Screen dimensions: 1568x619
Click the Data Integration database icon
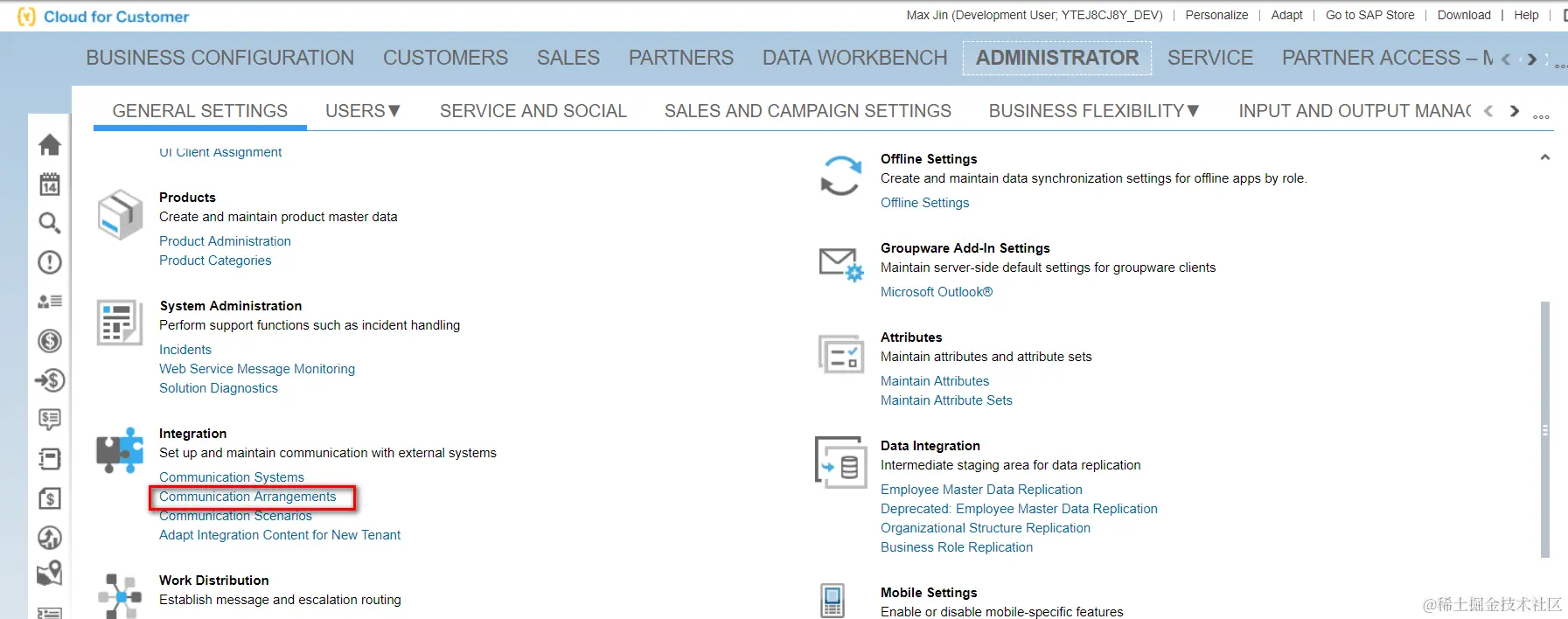tap(840, 462)
